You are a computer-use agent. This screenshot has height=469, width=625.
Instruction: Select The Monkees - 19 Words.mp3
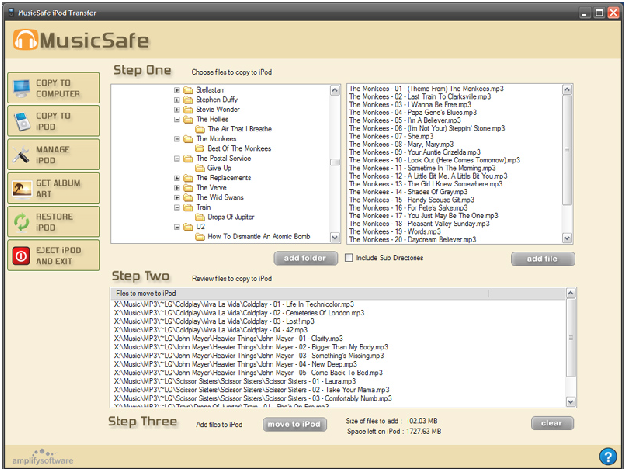[x=395, y=232]
